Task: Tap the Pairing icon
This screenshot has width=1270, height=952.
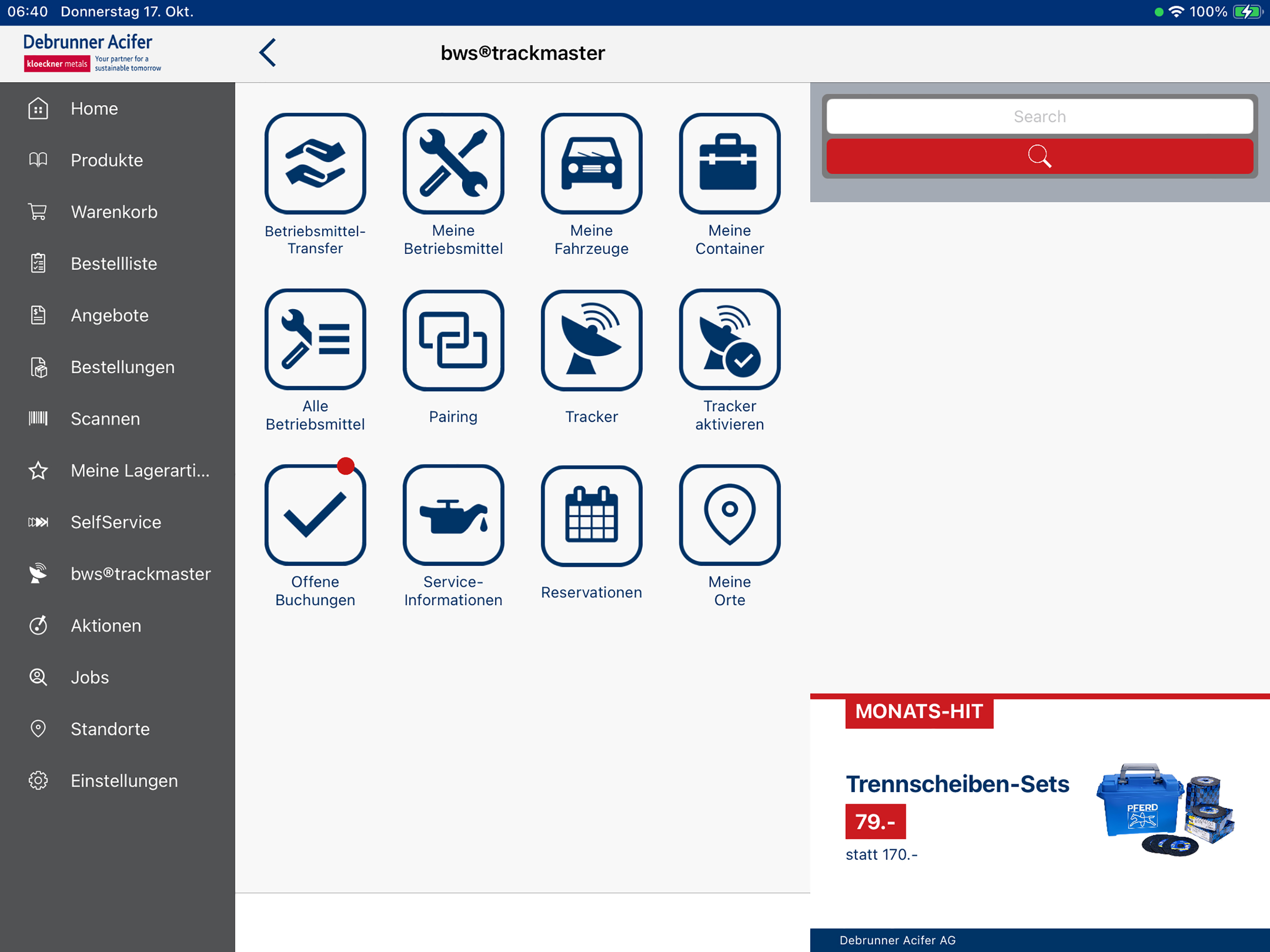Action: tap(453, 339)
